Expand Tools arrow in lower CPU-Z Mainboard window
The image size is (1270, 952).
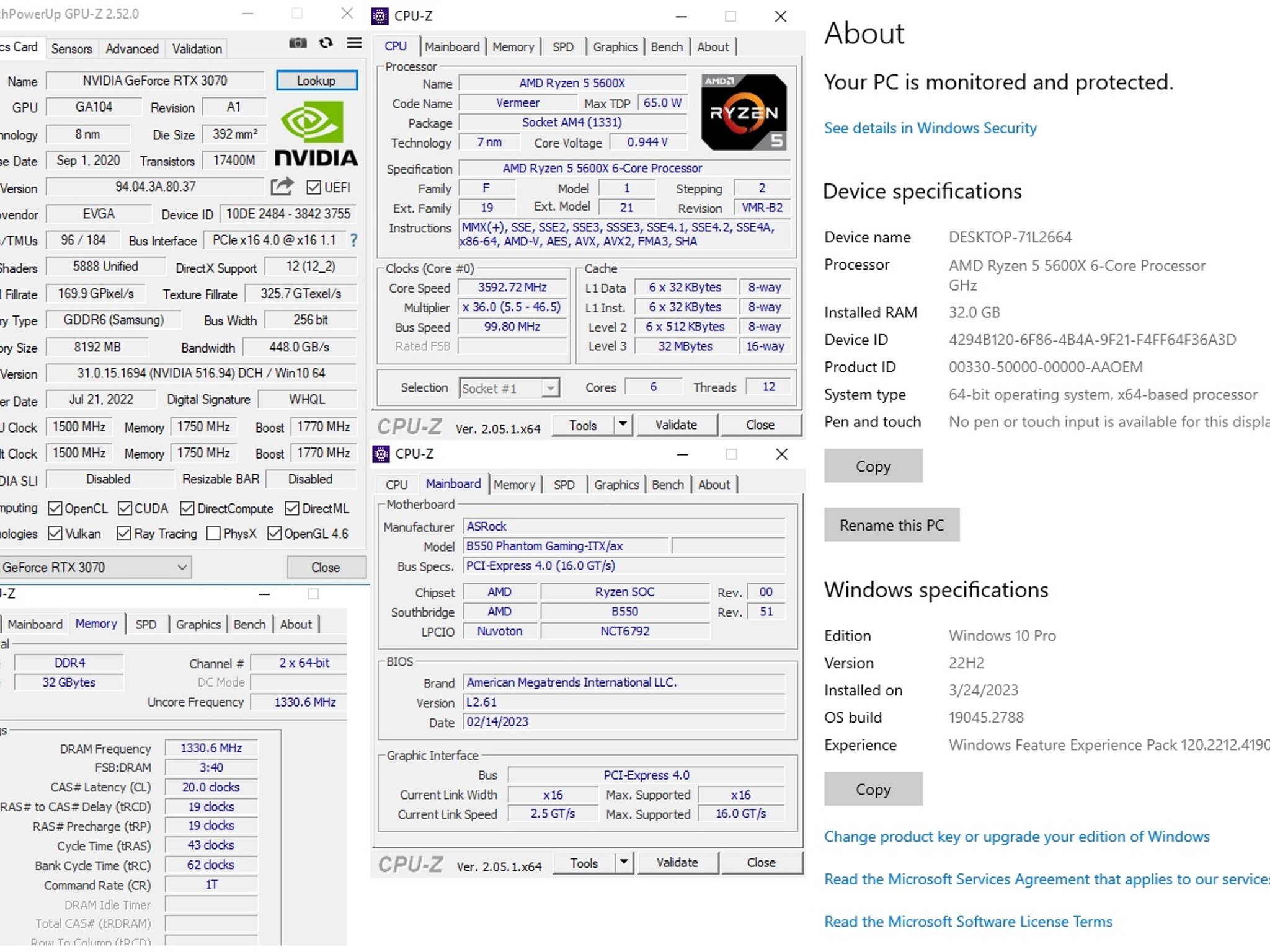click(624, 862)
